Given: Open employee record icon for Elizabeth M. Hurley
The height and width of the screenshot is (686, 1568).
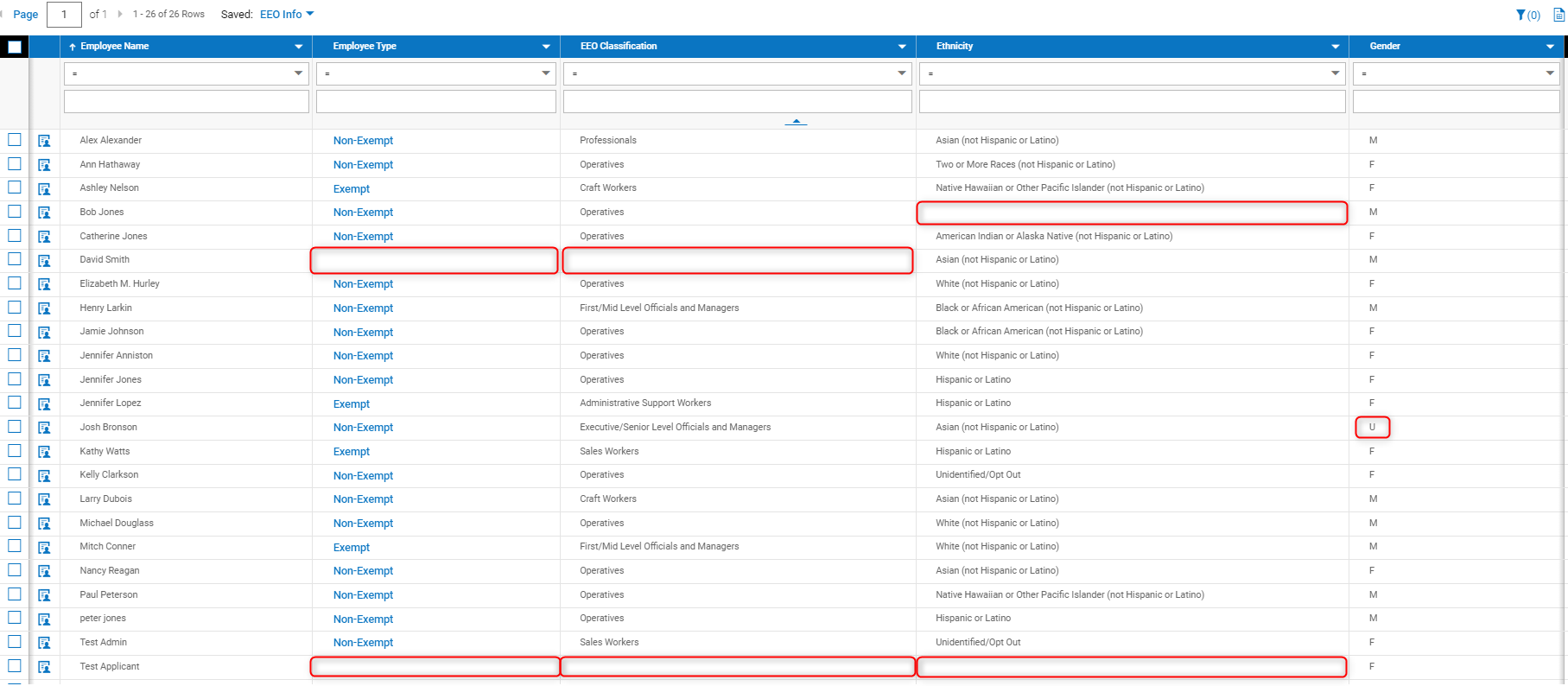Looking at the screenshot, I should pyautogui.click(x=44, y=284).
